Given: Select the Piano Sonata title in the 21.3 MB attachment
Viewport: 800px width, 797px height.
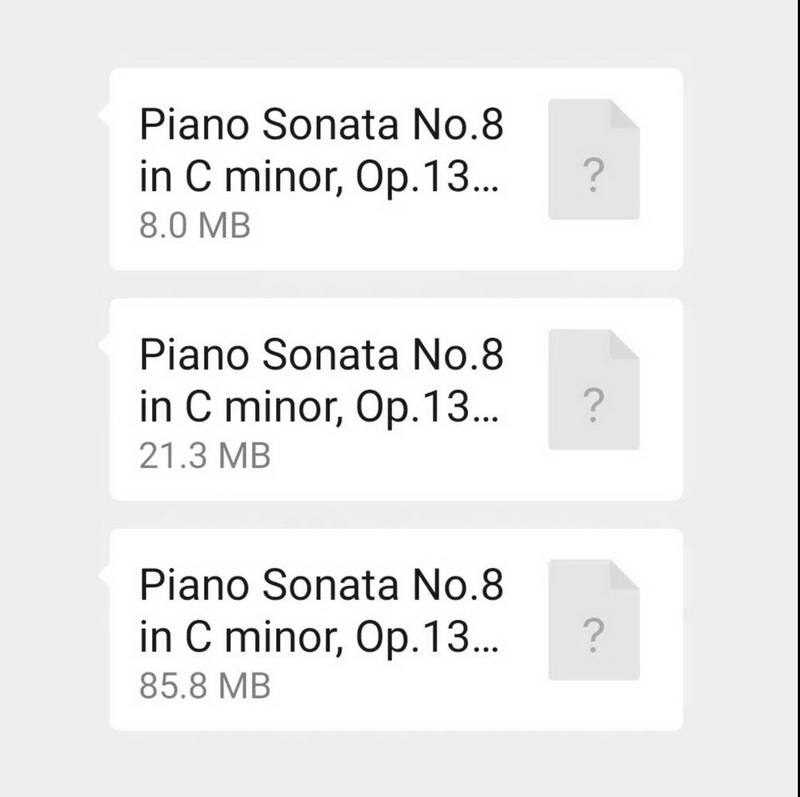Looking at the screenshot, I should pos(321,380).
